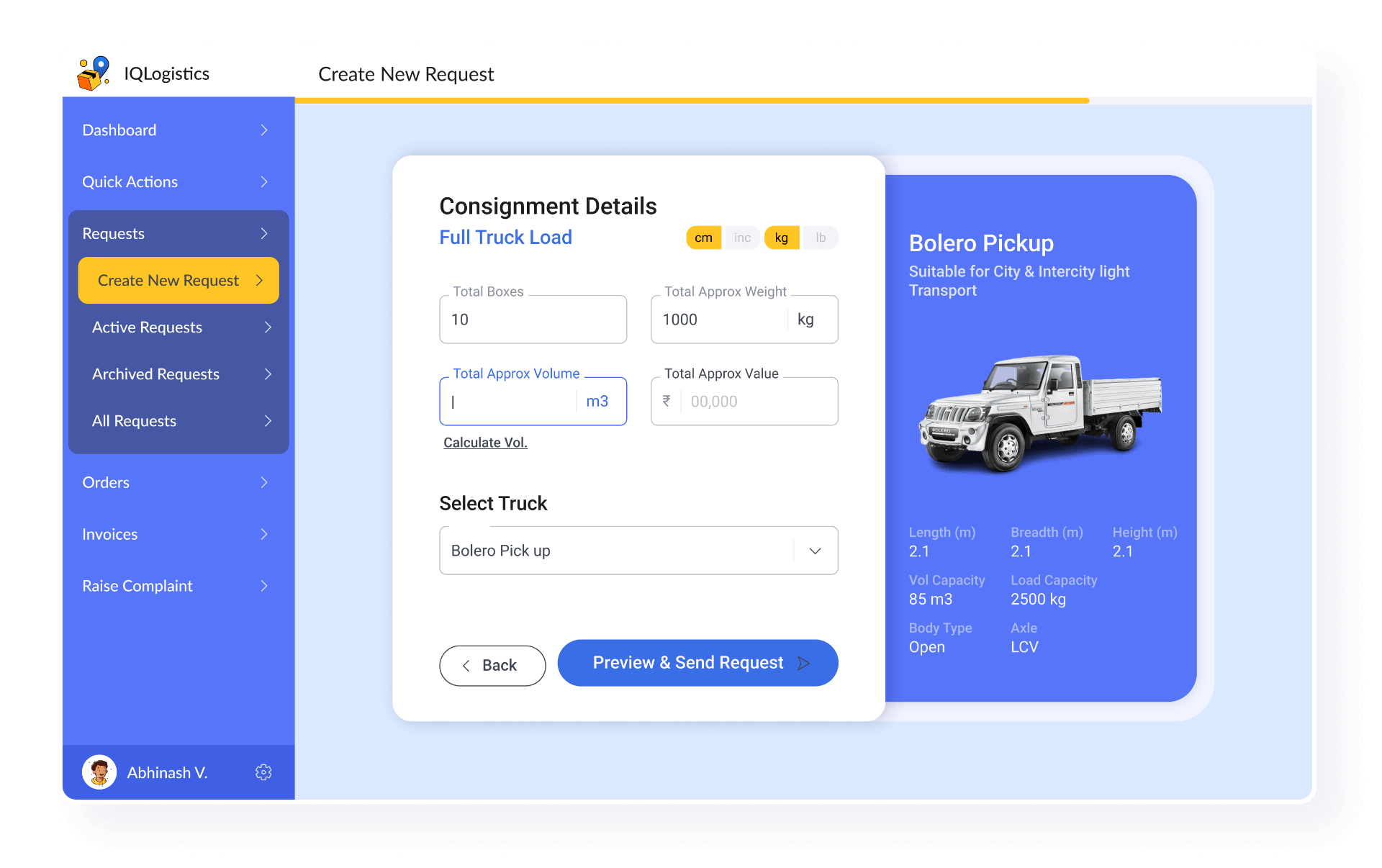The height and width of the screenshot is (868, 1382).
Task: Click the send arrow icon on Preview button
Action: click(804, 663)
